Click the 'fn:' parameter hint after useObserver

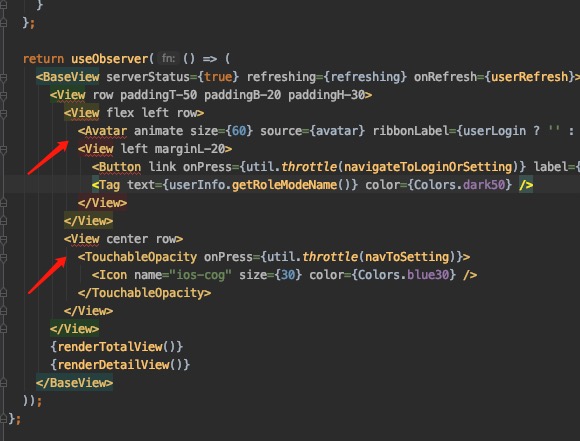pyautogui.click(x=168, y=58)
